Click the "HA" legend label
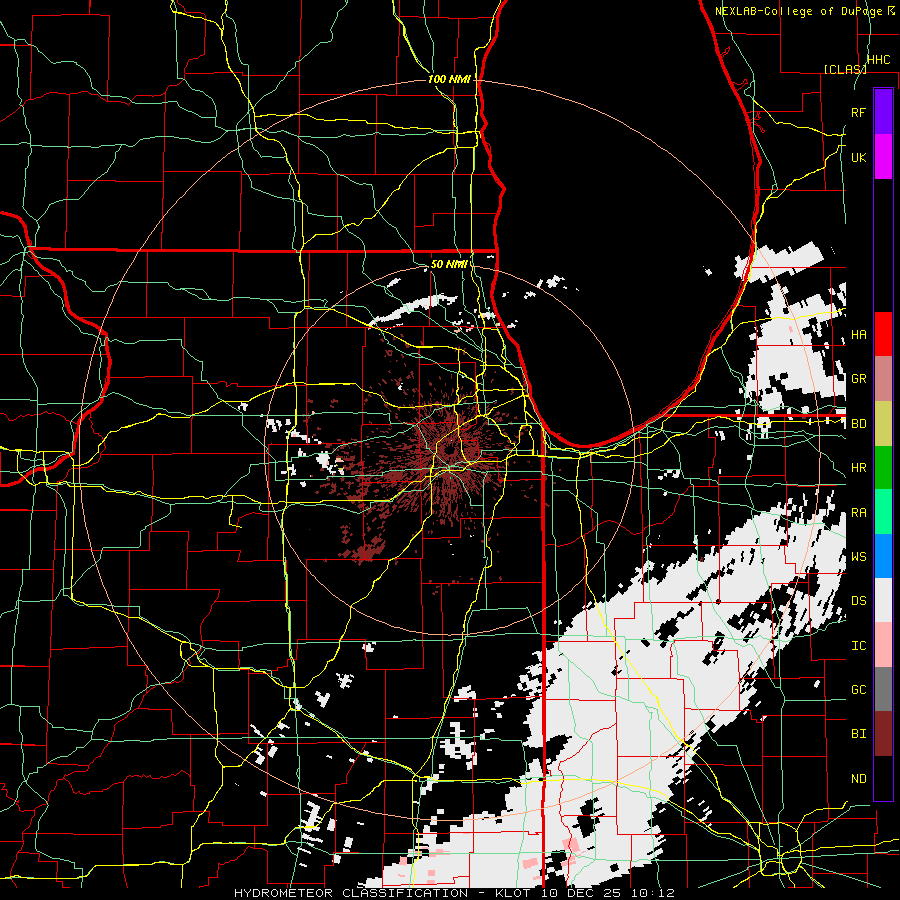900x900 pixels. click(858, 334)
